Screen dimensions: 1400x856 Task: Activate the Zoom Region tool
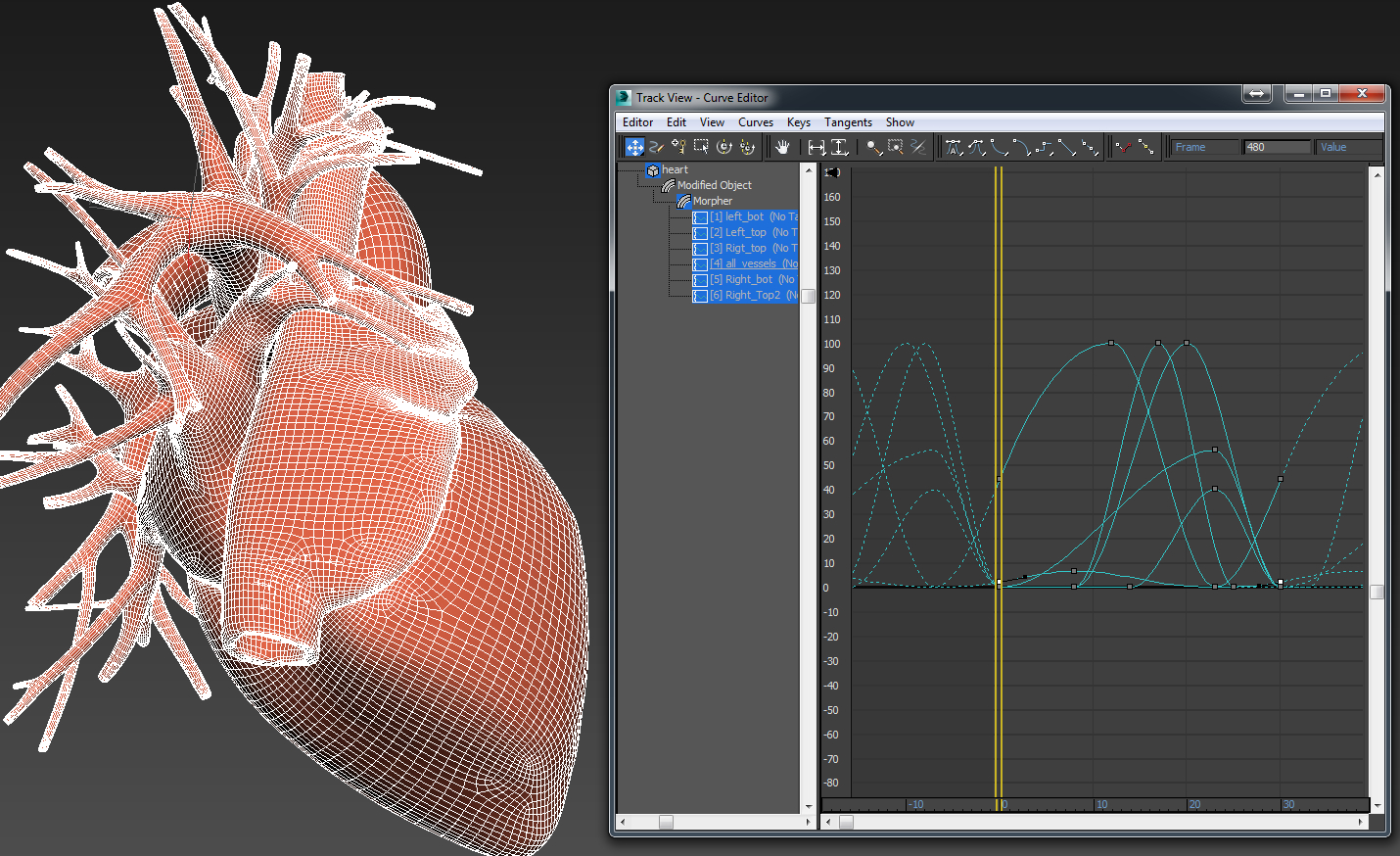896,146
